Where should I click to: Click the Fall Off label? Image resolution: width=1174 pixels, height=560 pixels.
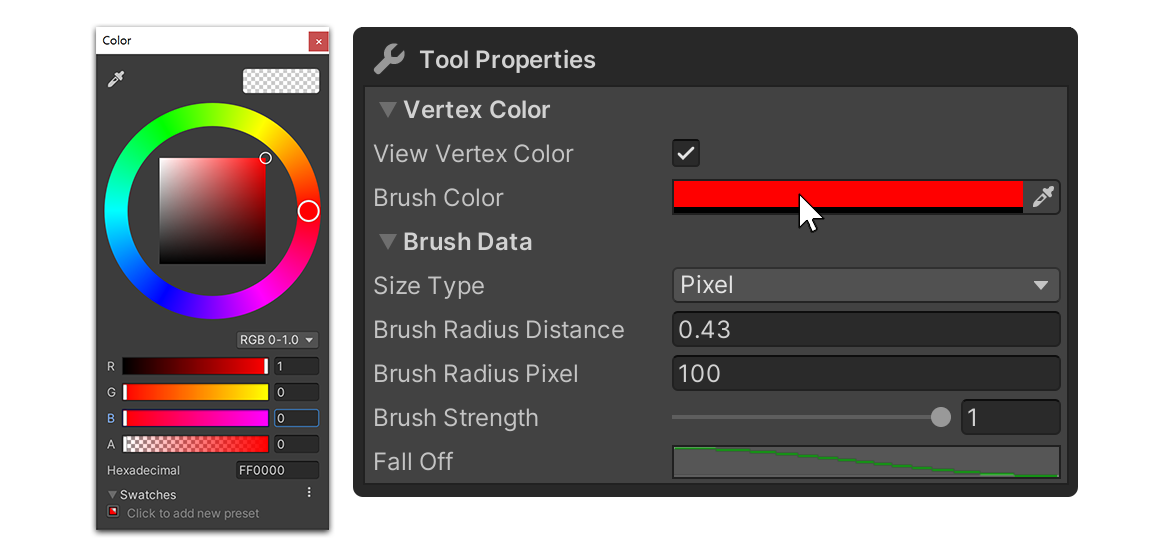click(413, 461)
